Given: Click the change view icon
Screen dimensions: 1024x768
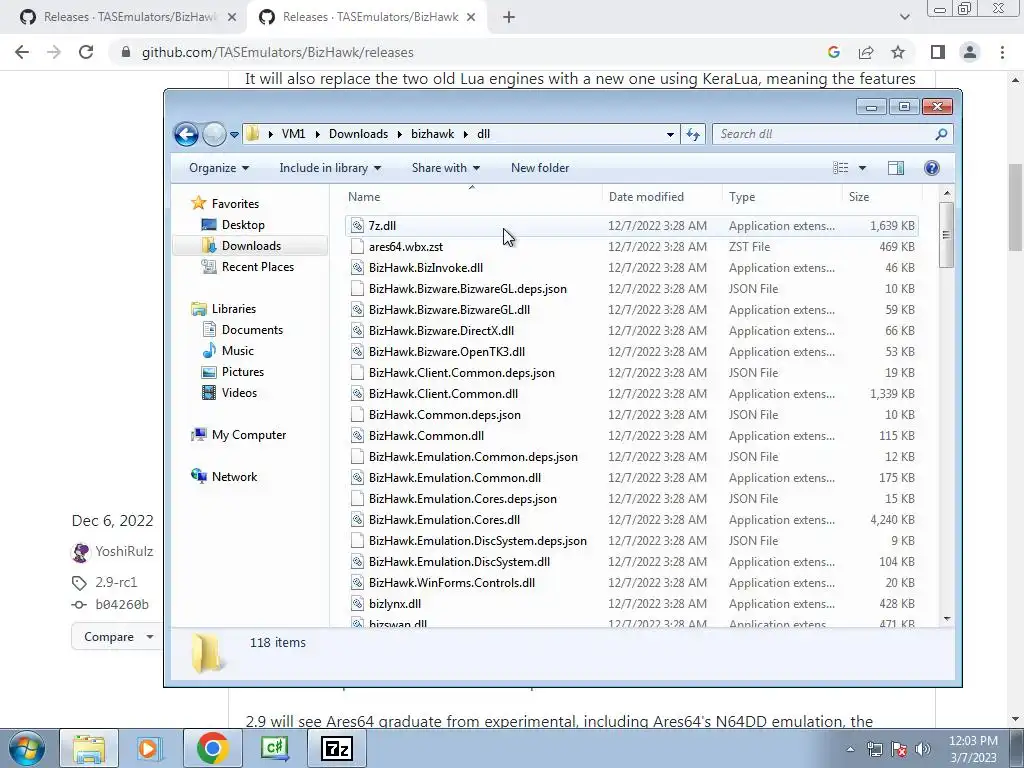Looking at the screenshot, I should 840,168.
